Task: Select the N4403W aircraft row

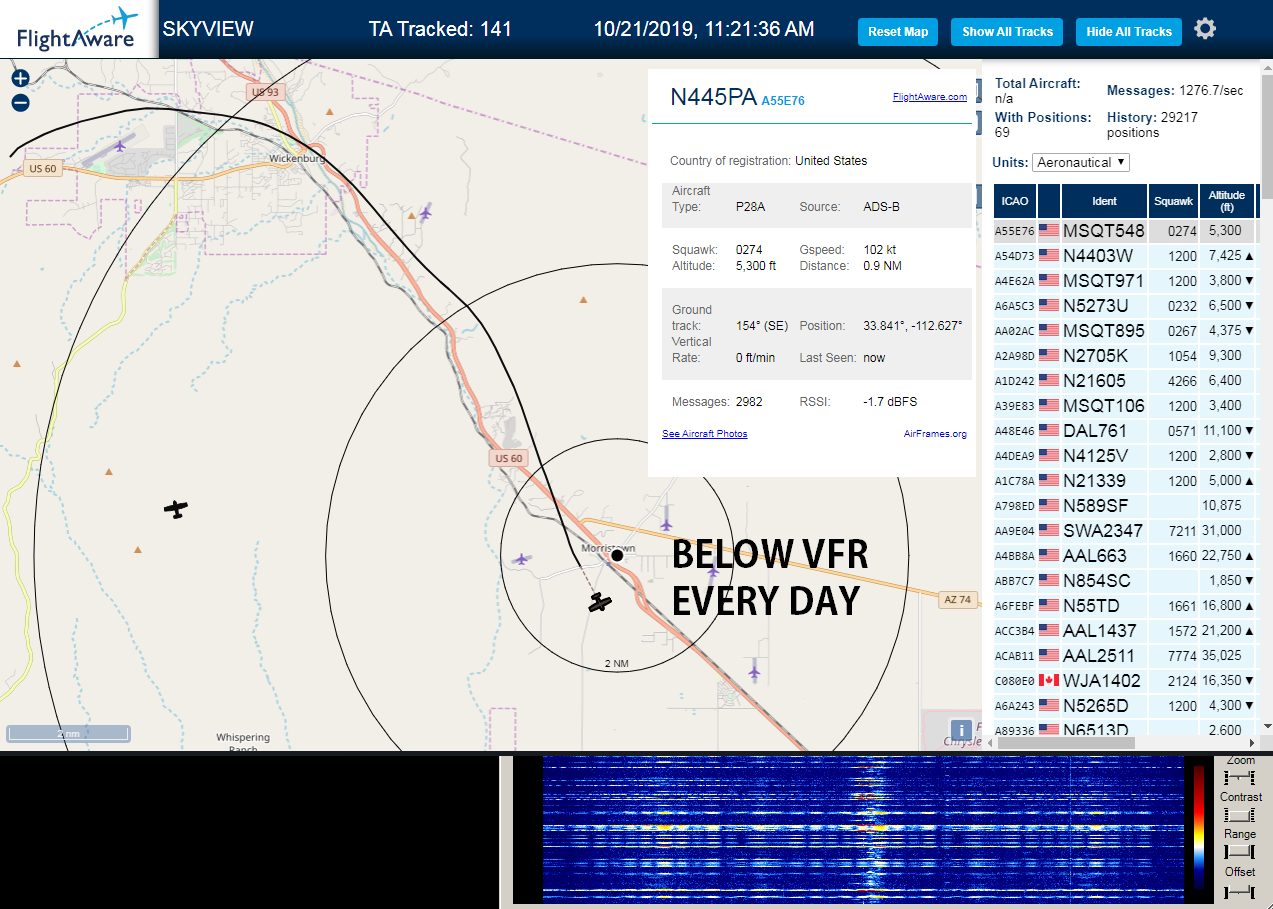Action: point(1125,256)
